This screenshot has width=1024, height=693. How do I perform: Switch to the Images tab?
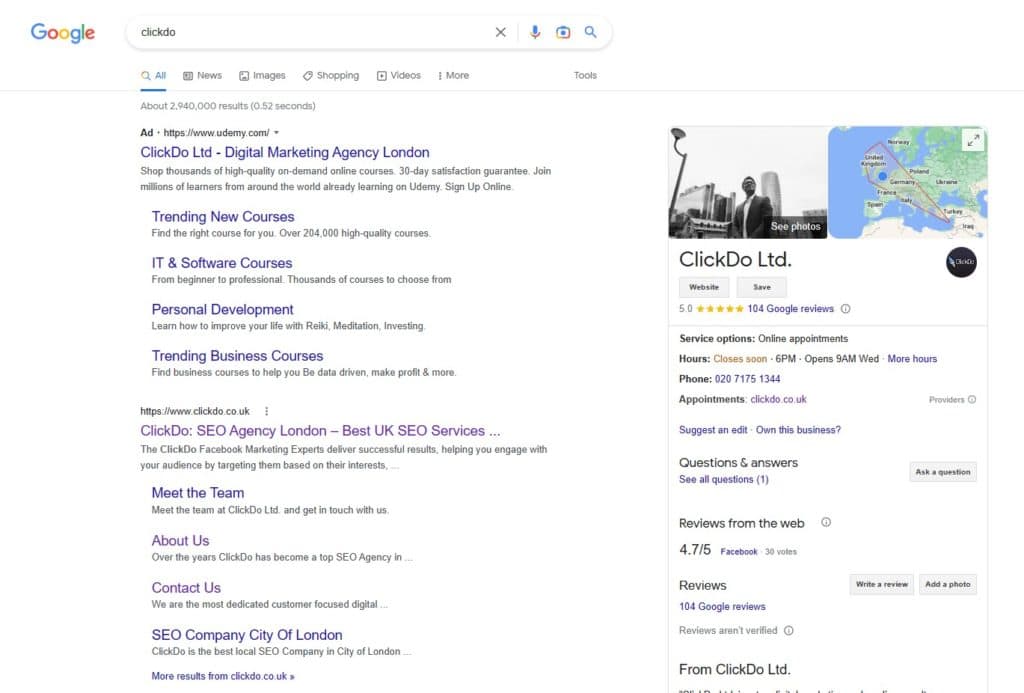coord(262,75)
